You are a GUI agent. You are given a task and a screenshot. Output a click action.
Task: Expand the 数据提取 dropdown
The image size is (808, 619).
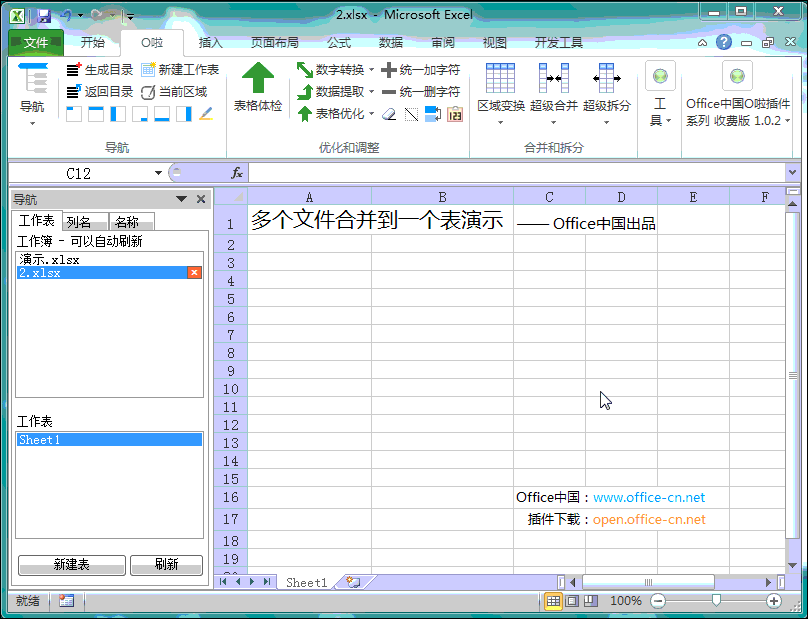pos(372,92)
